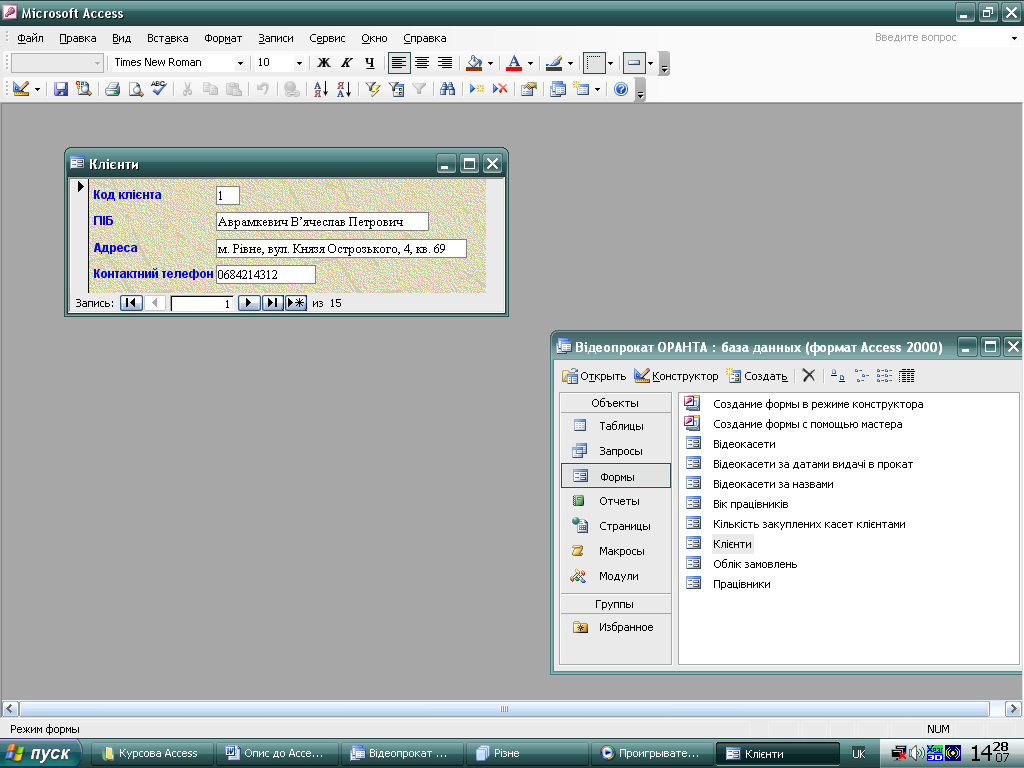This screenshot has width=1024, height=768.
Task: Open the Записи menu
Action: (x=276, y=38)
